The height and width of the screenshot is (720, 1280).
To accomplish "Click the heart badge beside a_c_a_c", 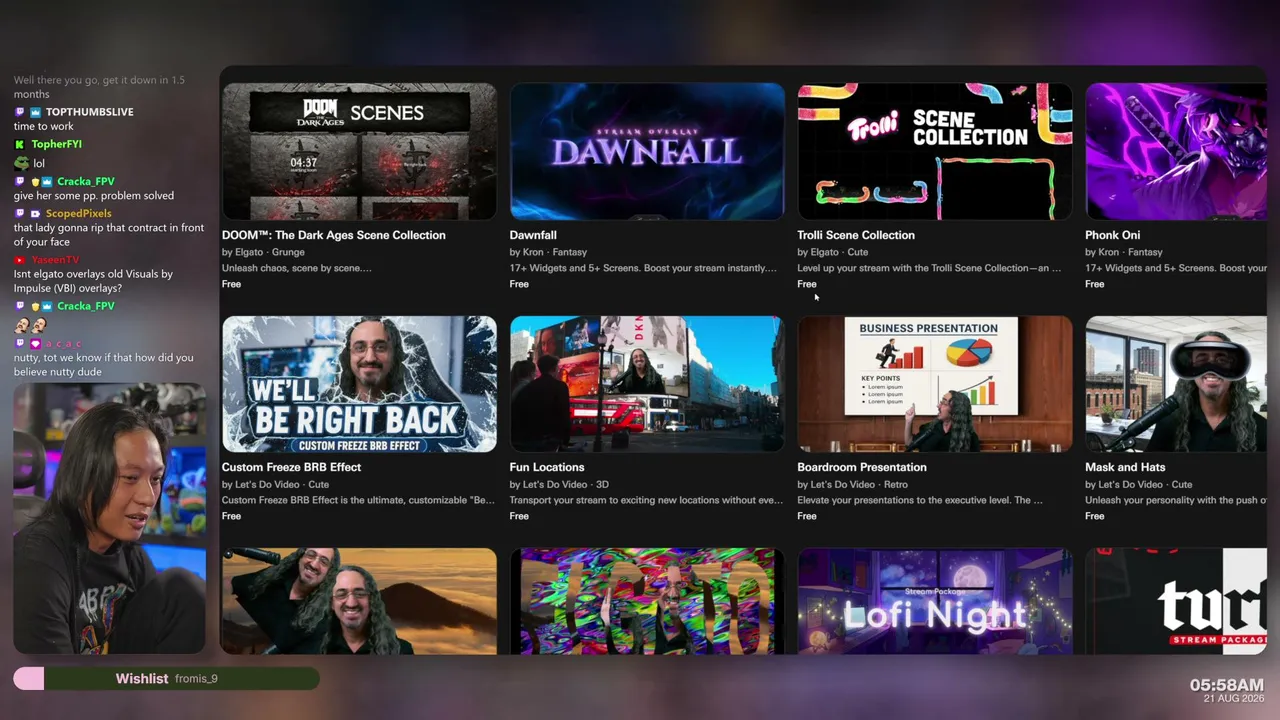I will (35, 344).
